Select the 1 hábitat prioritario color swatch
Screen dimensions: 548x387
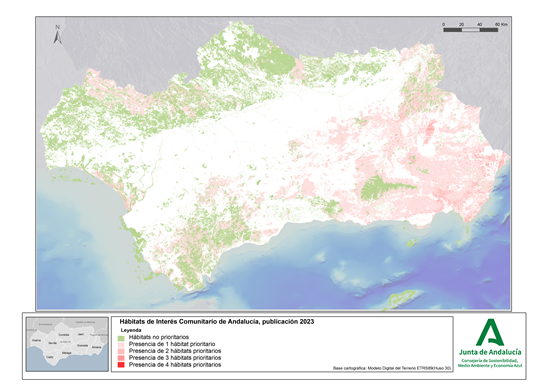121,345
